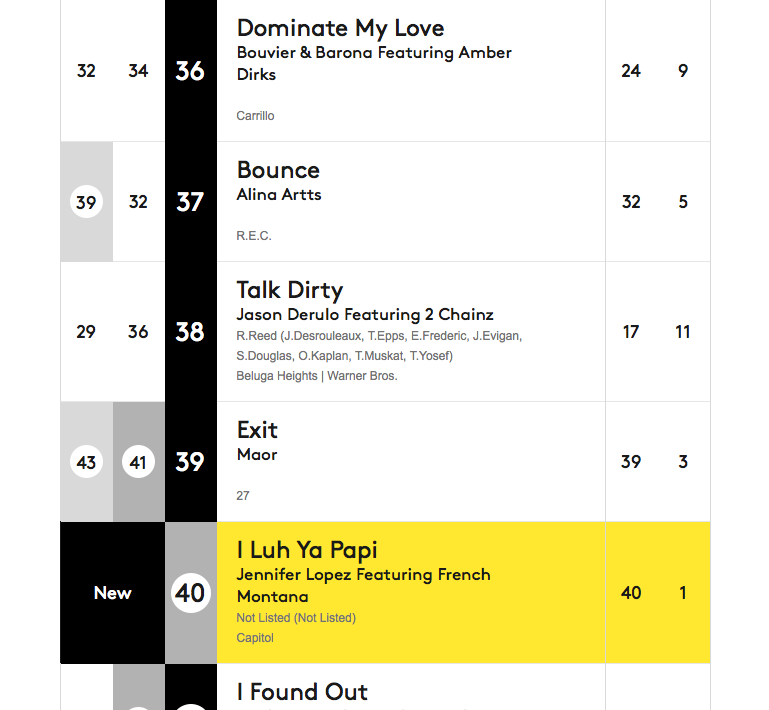Click the circled 43 badge in Exit row
769x710 pixels.
[x=86, y=462]
